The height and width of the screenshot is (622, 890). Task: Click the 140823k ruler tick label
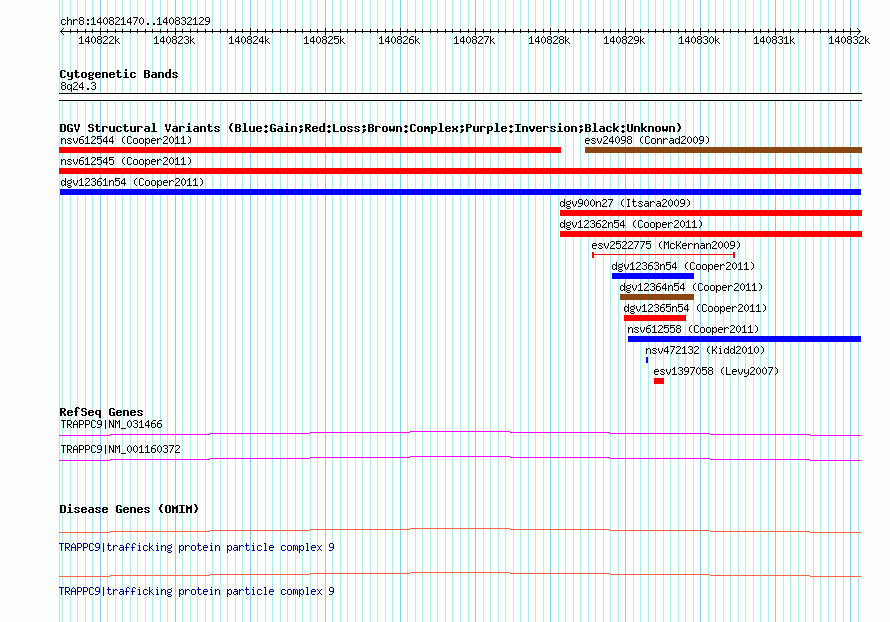[174, 40]
